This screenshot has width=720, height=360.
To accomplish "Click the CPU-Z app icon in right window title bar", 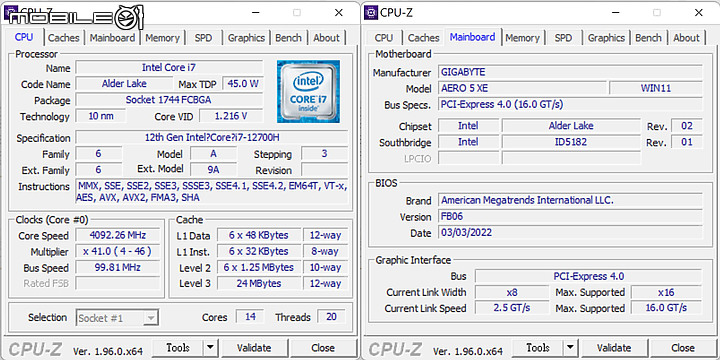I will click(371, 12).
